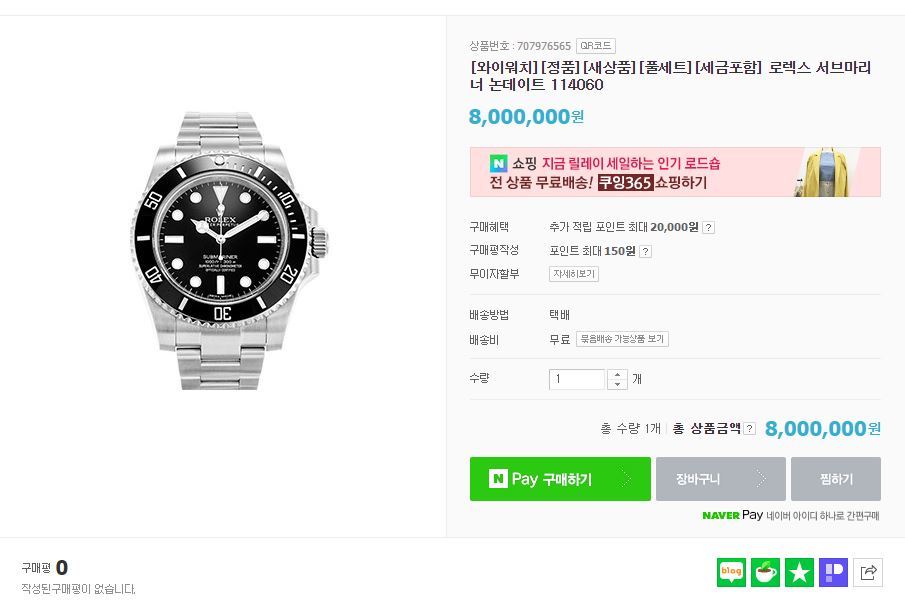905x614 pixels.
Task: Click the Rolex Submariner product image
Action: tap(229, 250)
